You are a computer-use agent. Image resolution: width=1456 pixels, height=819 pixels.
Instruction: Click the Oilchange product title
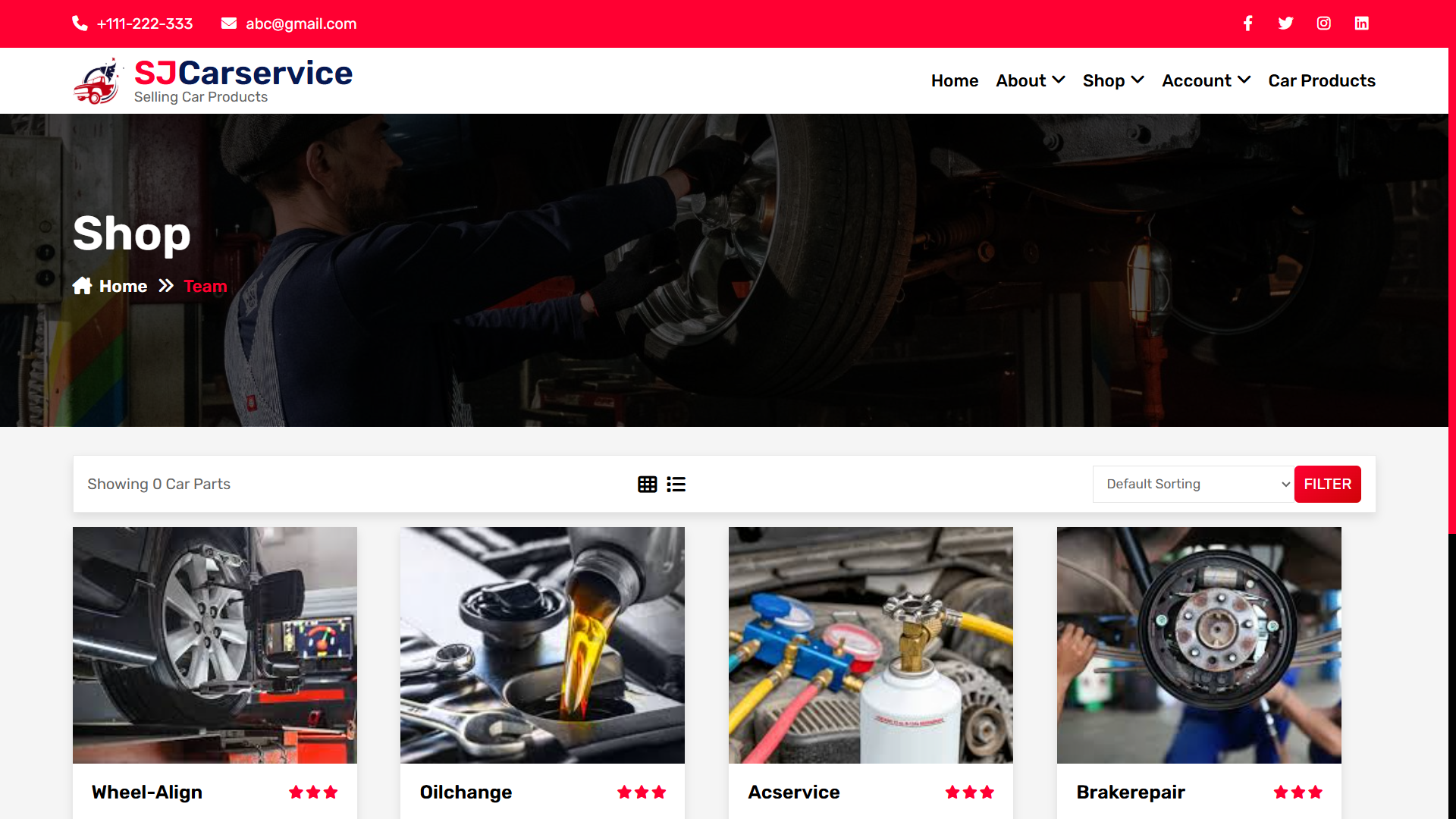(466, 792)
